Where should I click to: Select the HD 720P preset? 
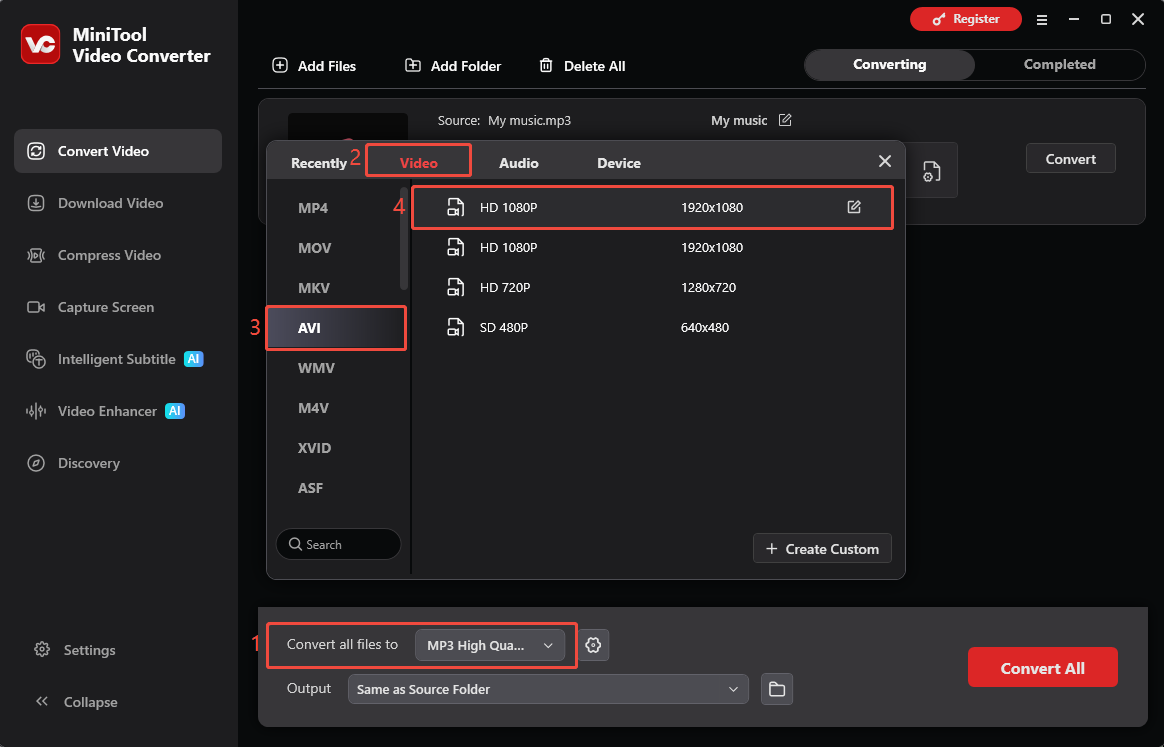click(x=652, y=287)
